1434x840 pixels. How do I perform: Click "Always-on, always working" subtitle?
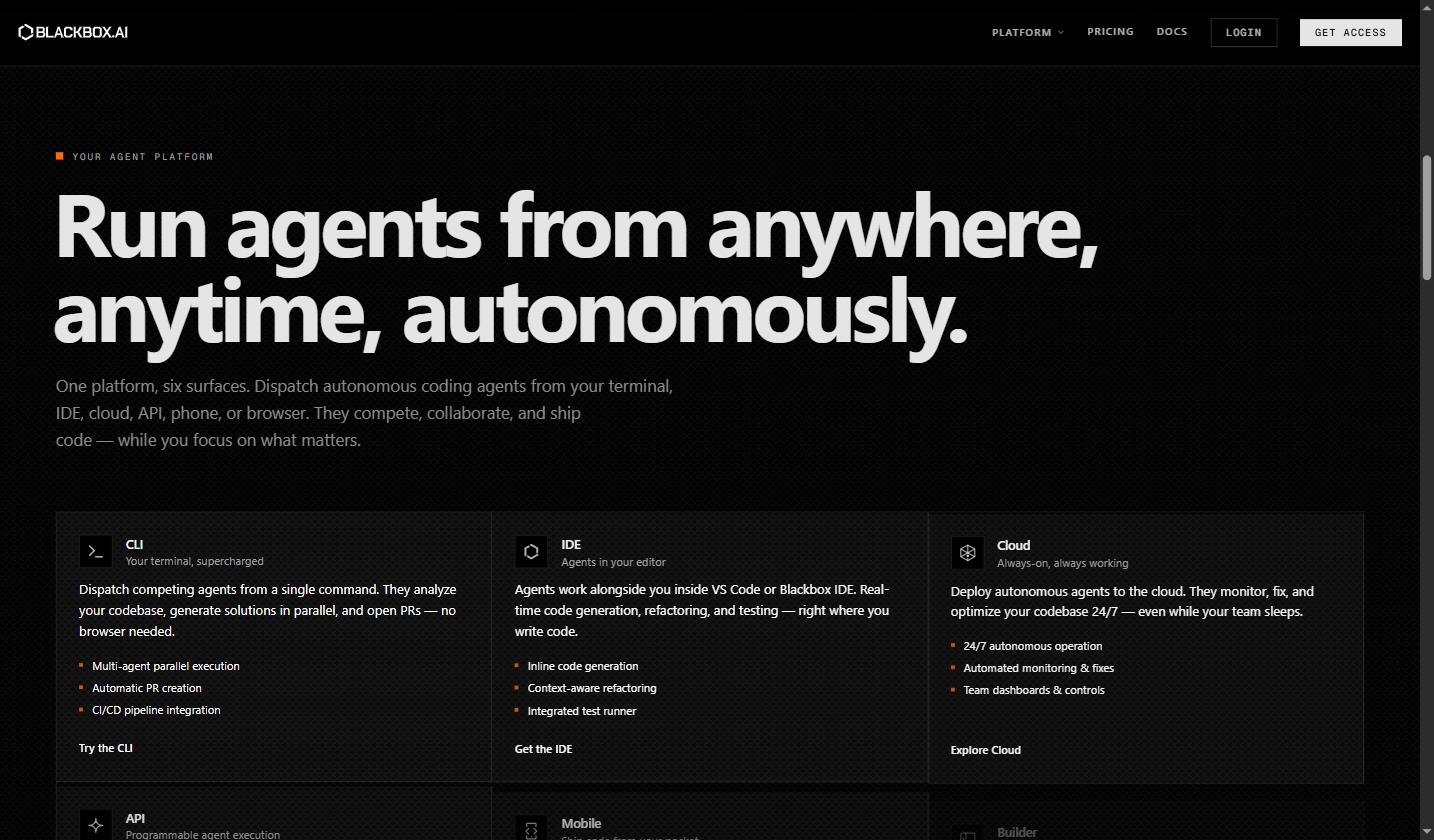coord(1063,563)
